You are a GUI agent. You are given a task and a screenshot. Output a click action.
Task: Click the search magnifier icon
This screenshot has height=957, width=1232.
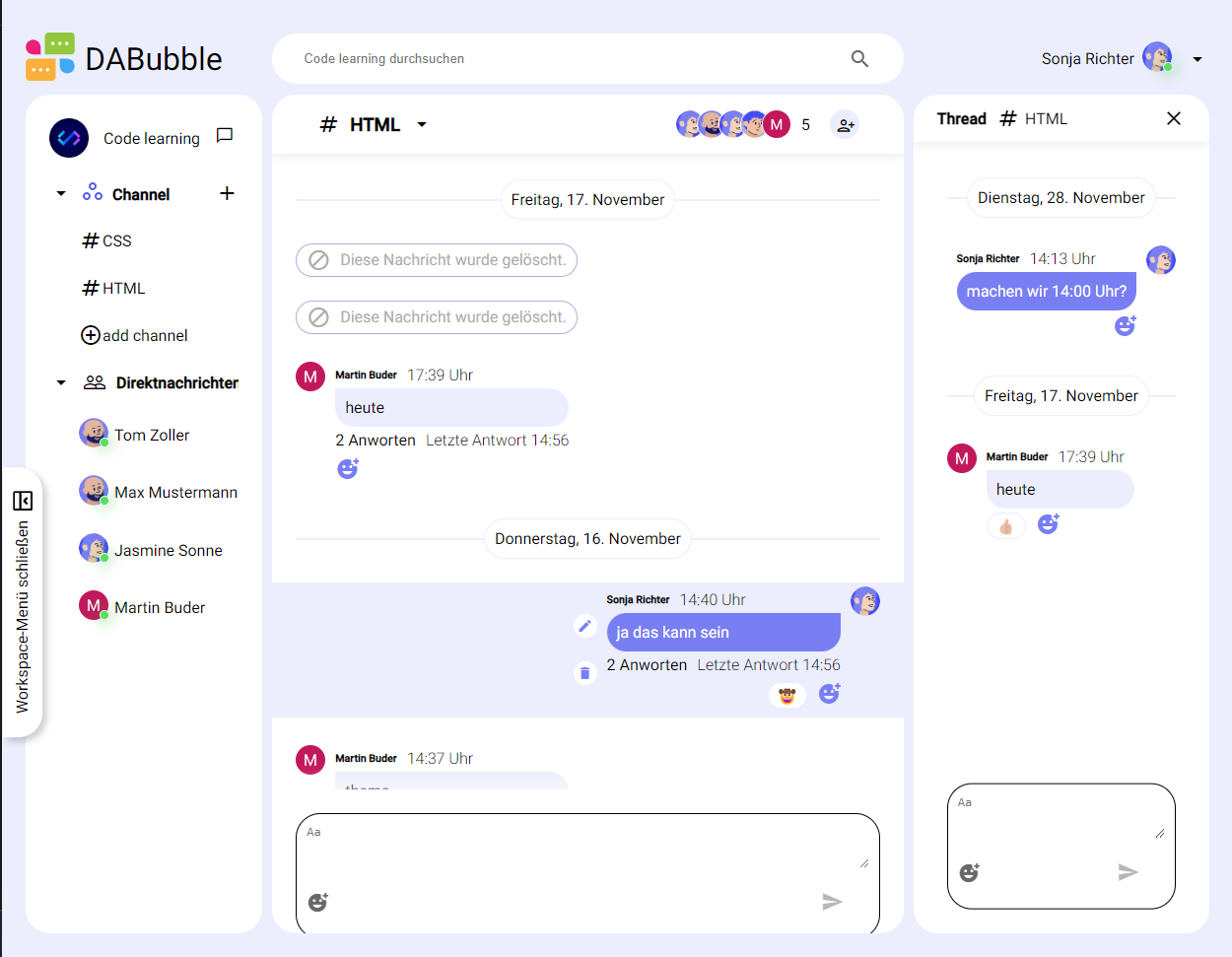click(859, 59)
